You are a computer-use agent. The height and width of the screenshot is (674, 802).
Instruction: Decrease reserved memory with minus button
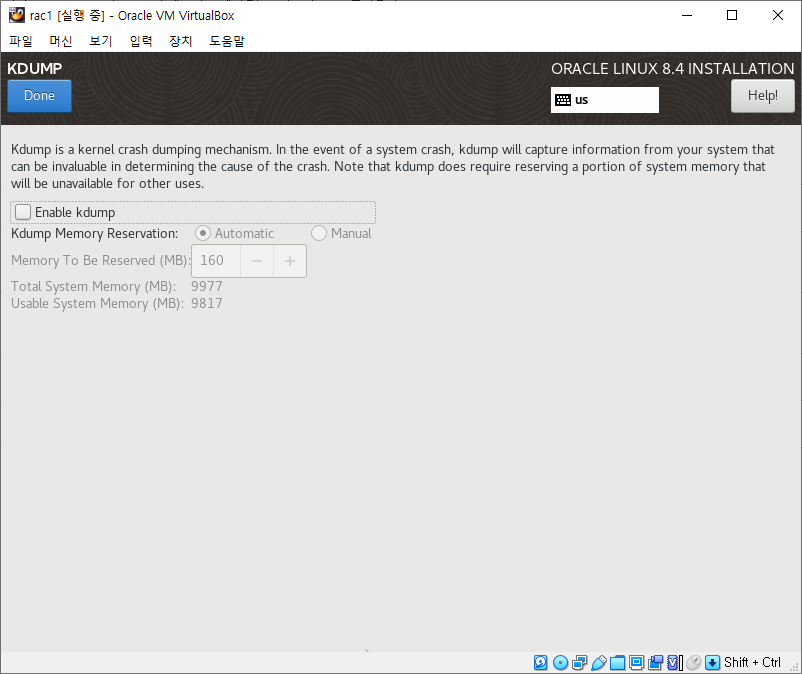[257, 261]
